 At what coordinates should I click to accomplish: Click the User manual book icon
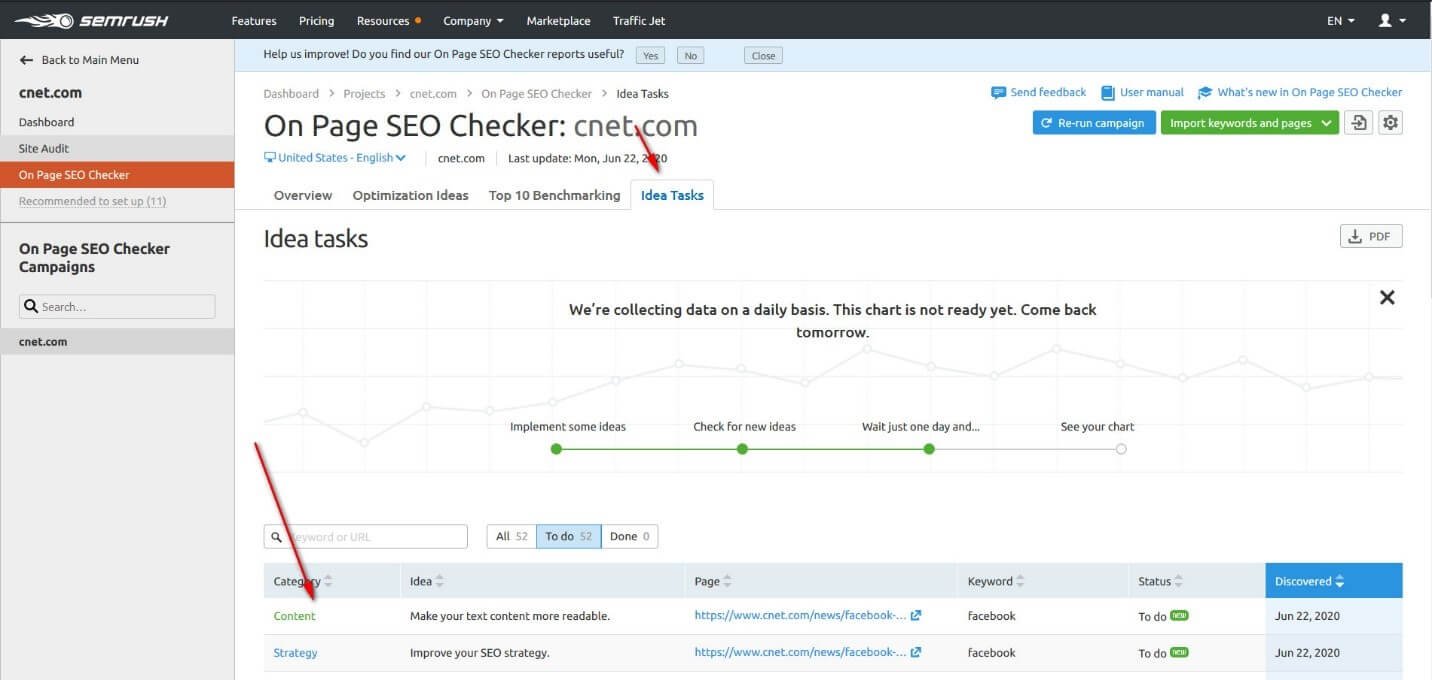click(1108, 93)
